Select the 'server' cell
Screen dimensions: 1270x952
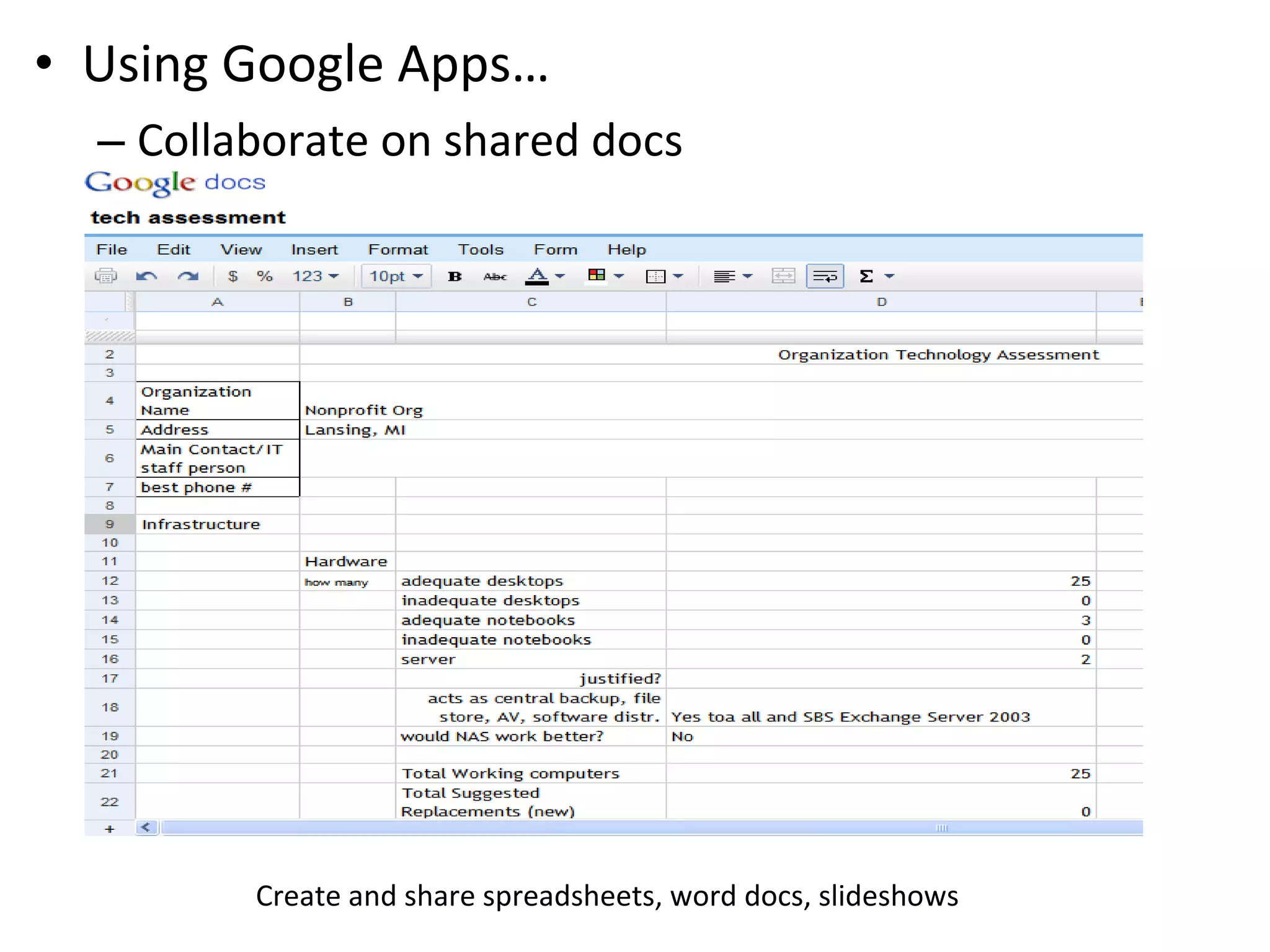click(x=531, y=659)
